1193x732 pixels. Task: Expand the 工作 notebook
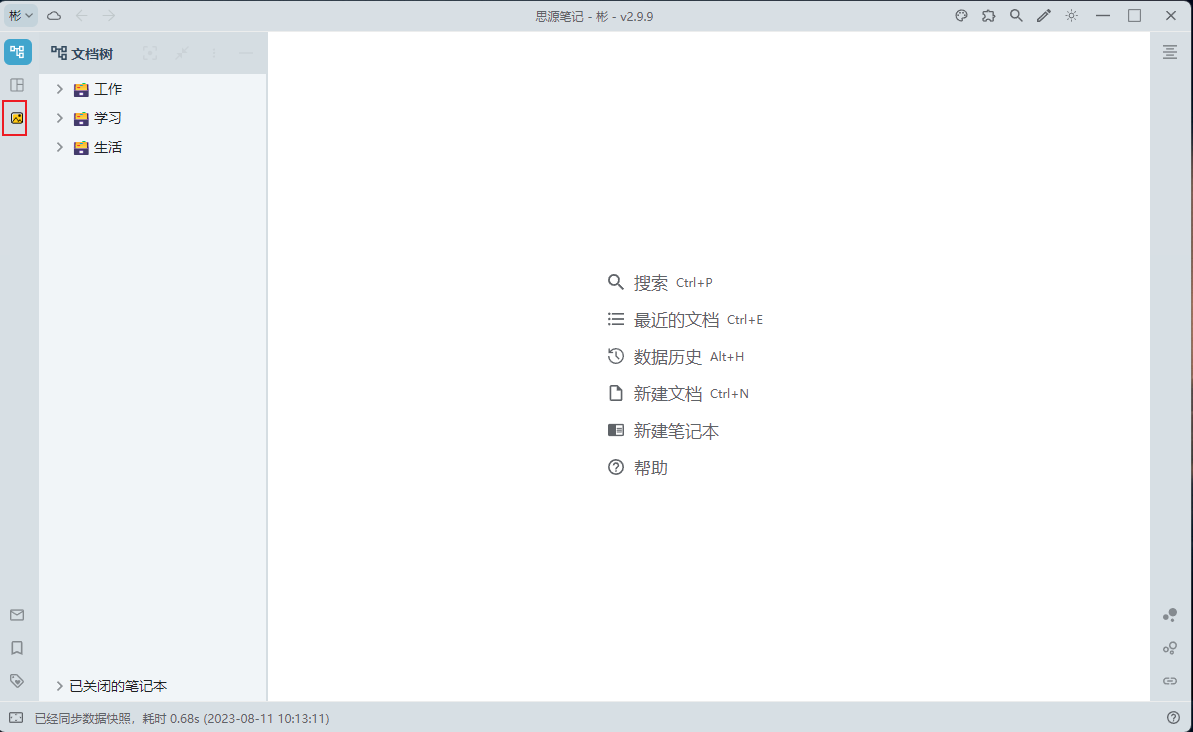pos(59,88)
